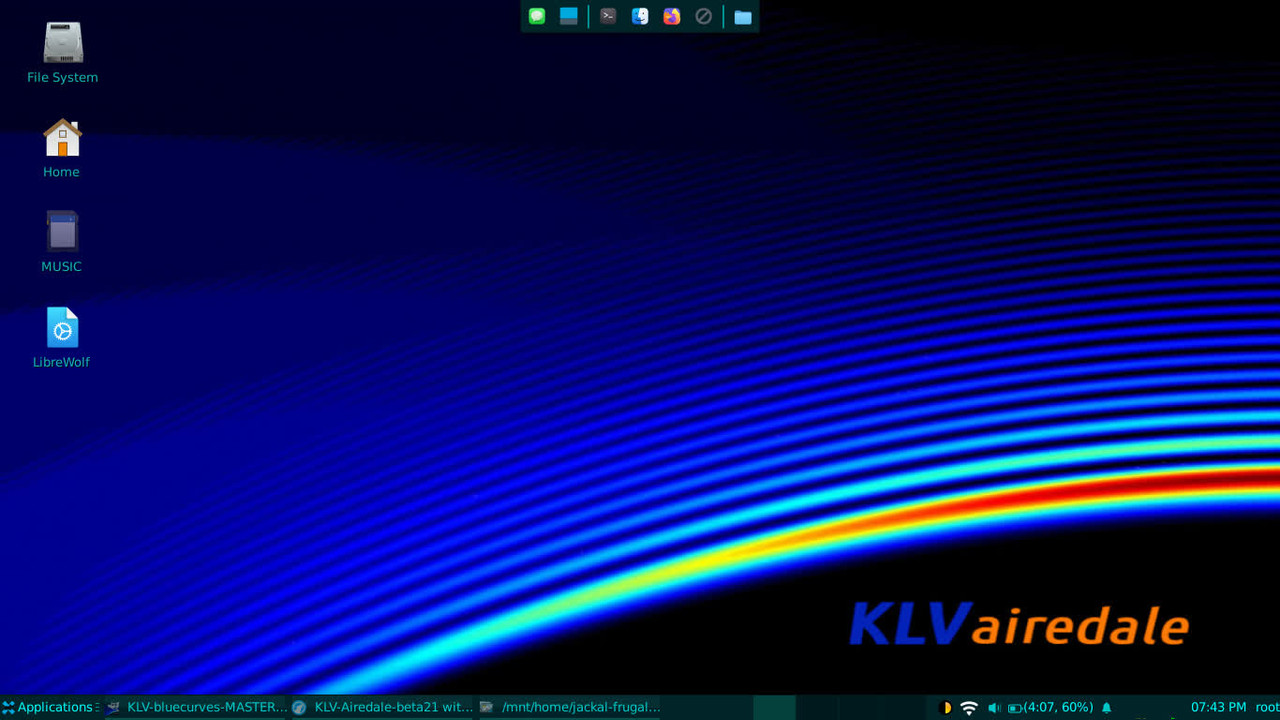The image size is (1280, 720).
Task: Launch the Firefox-style browser dock icon
Action: 672,16
